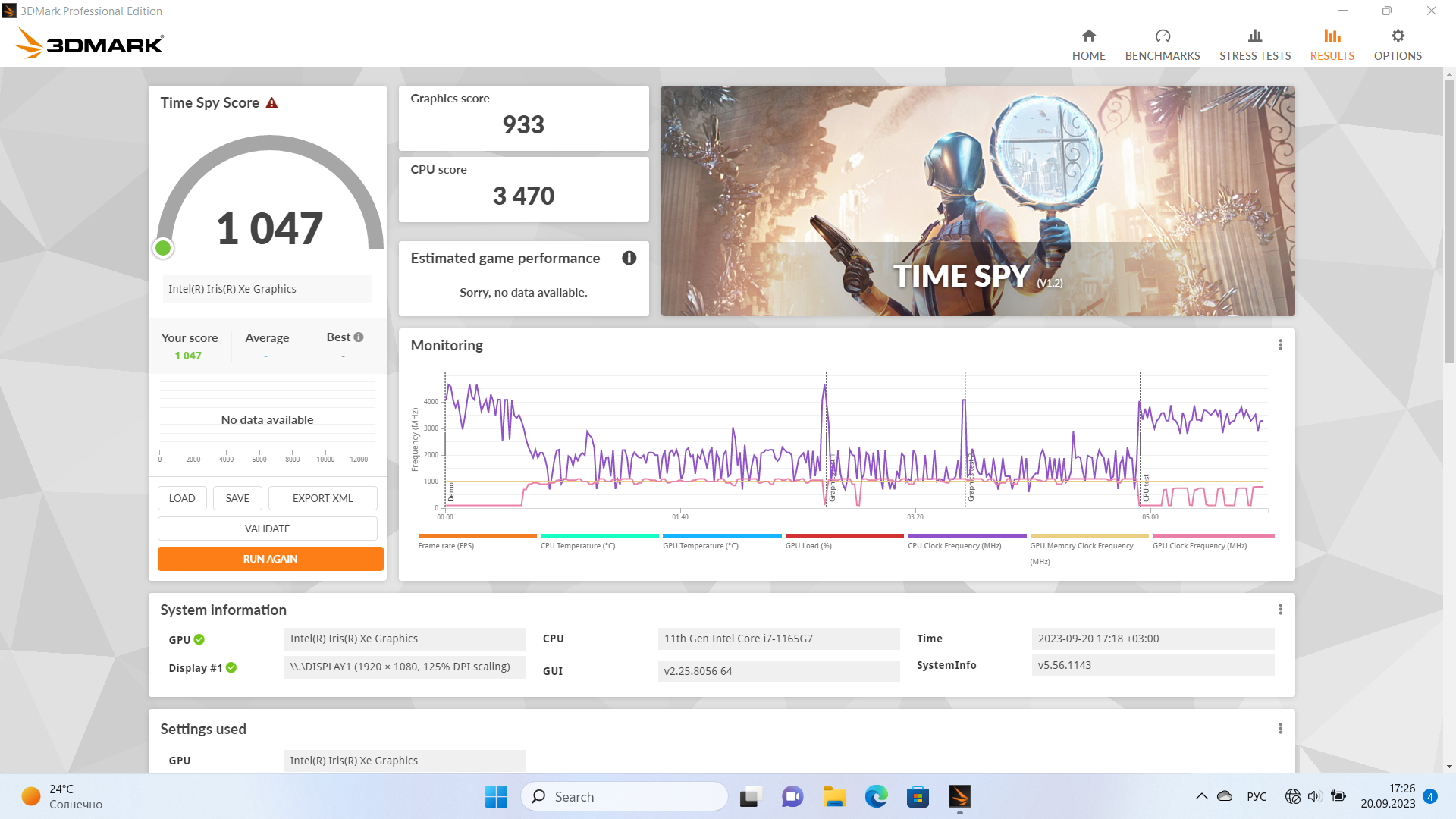The image size is (1456, 819).
Task: Open the Monitoring panel three-dot menu
Action: [x=1280, y=345]
